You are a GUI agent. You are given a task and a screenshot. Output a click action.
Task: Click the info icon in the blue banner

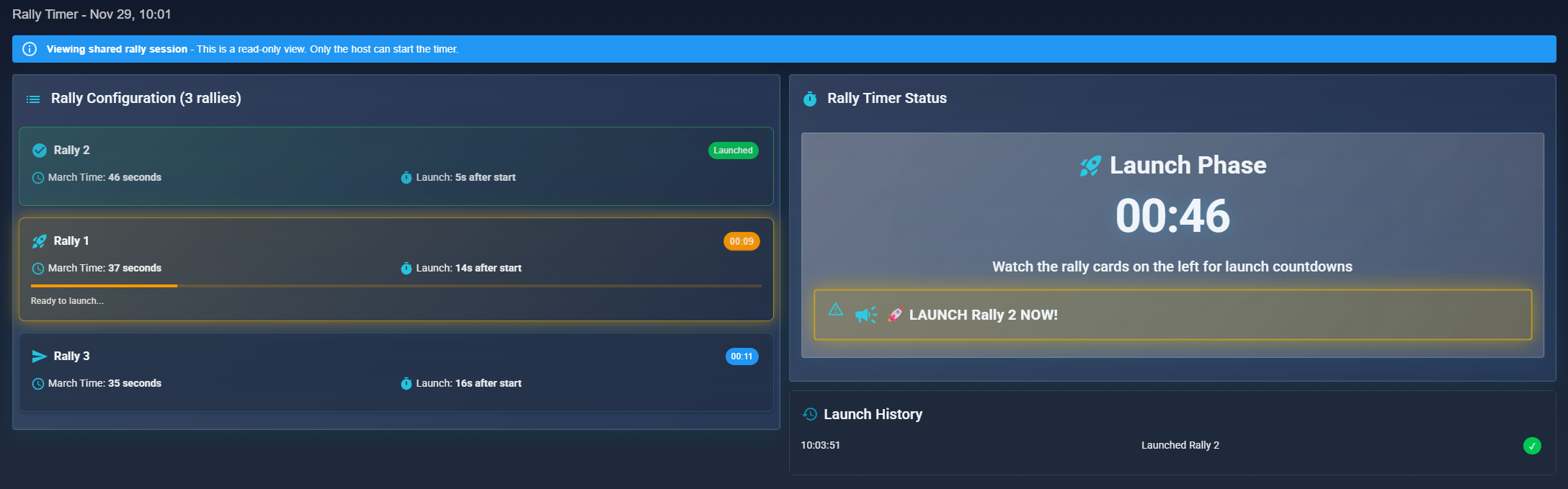[30, 49]
